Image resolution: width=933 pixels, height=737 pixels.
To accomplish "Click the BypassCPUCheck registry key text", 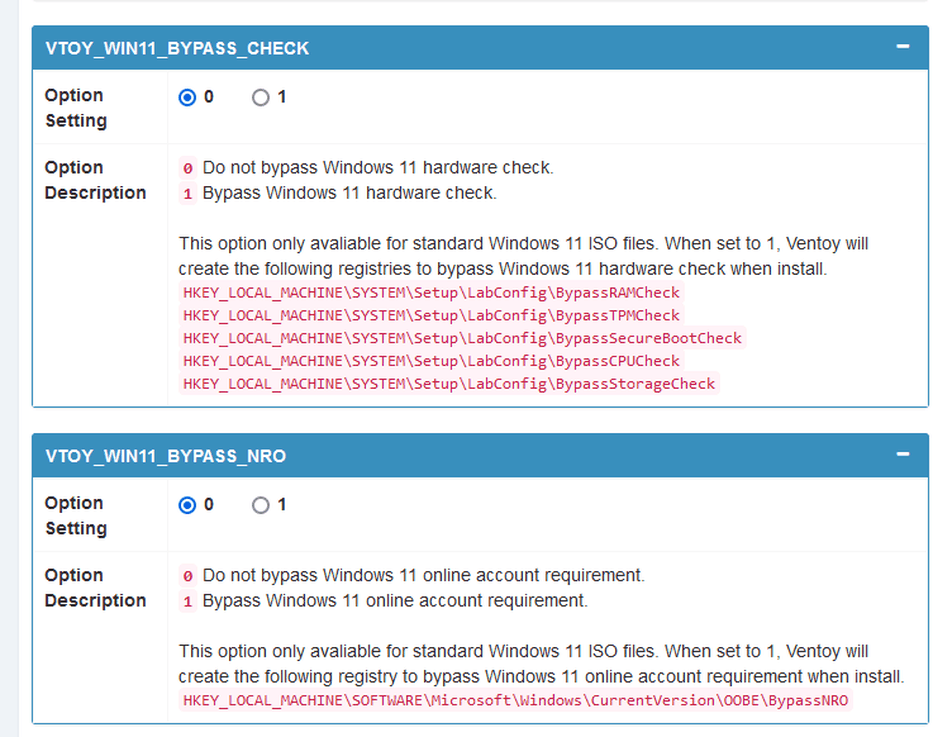I will tap(431, 361).
